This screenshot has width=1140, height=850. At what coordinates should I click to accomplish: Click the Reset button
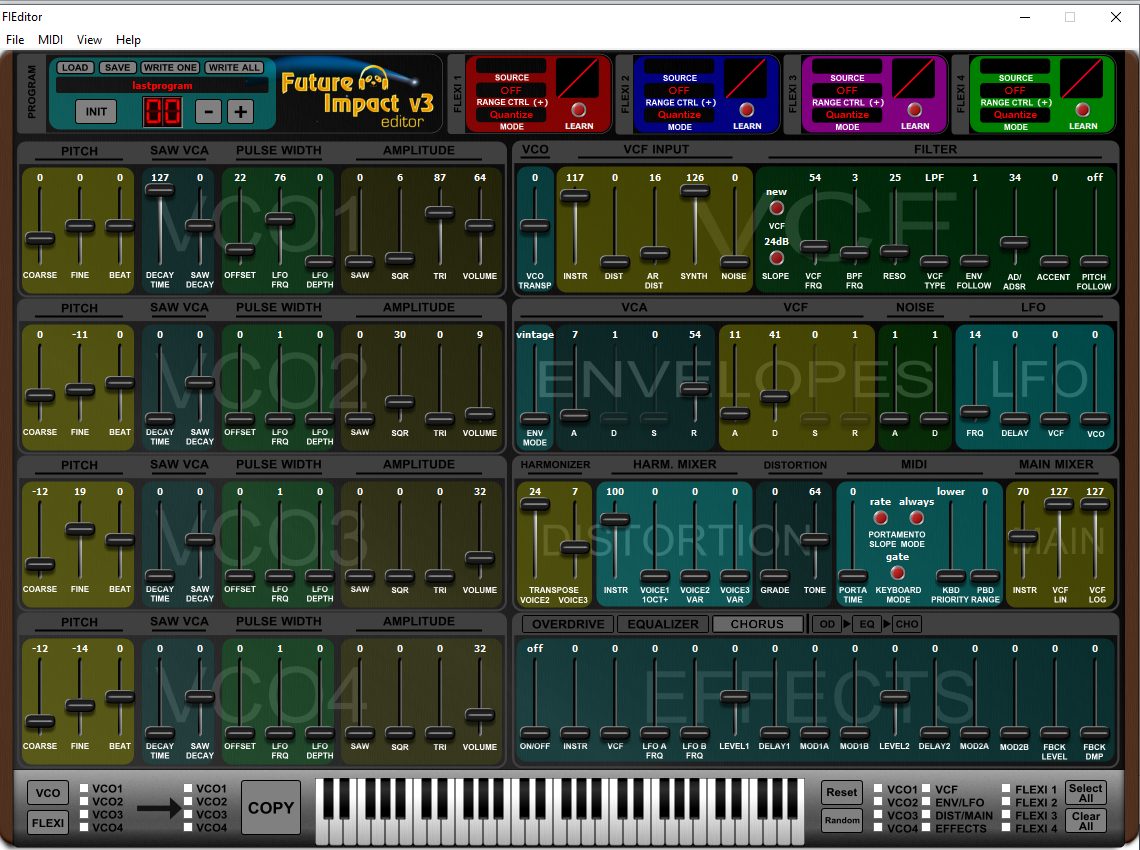pyautogui.click(x=841, y=793)
